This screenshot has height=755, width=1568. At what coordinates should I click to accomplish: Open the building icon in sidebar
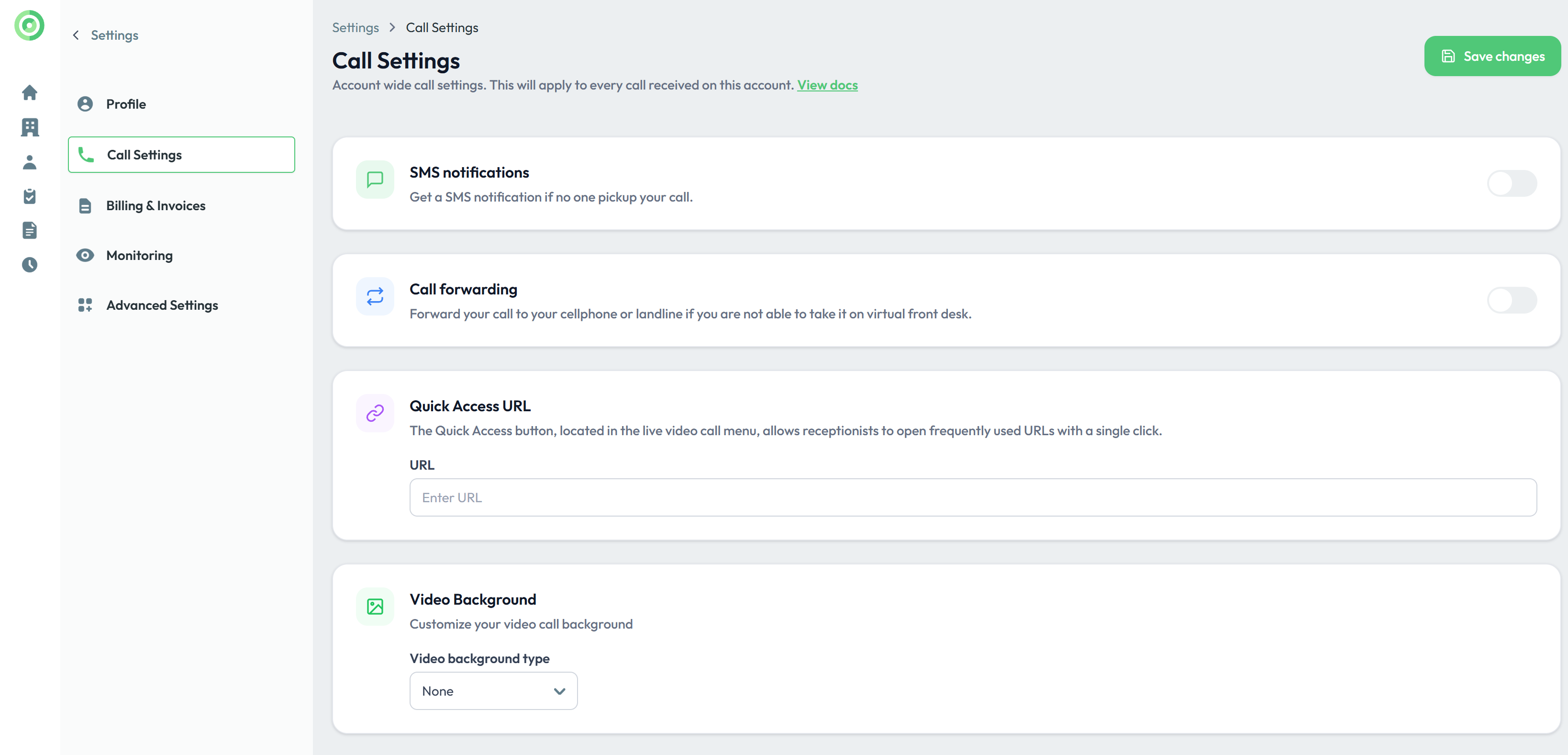click(29, 127)
